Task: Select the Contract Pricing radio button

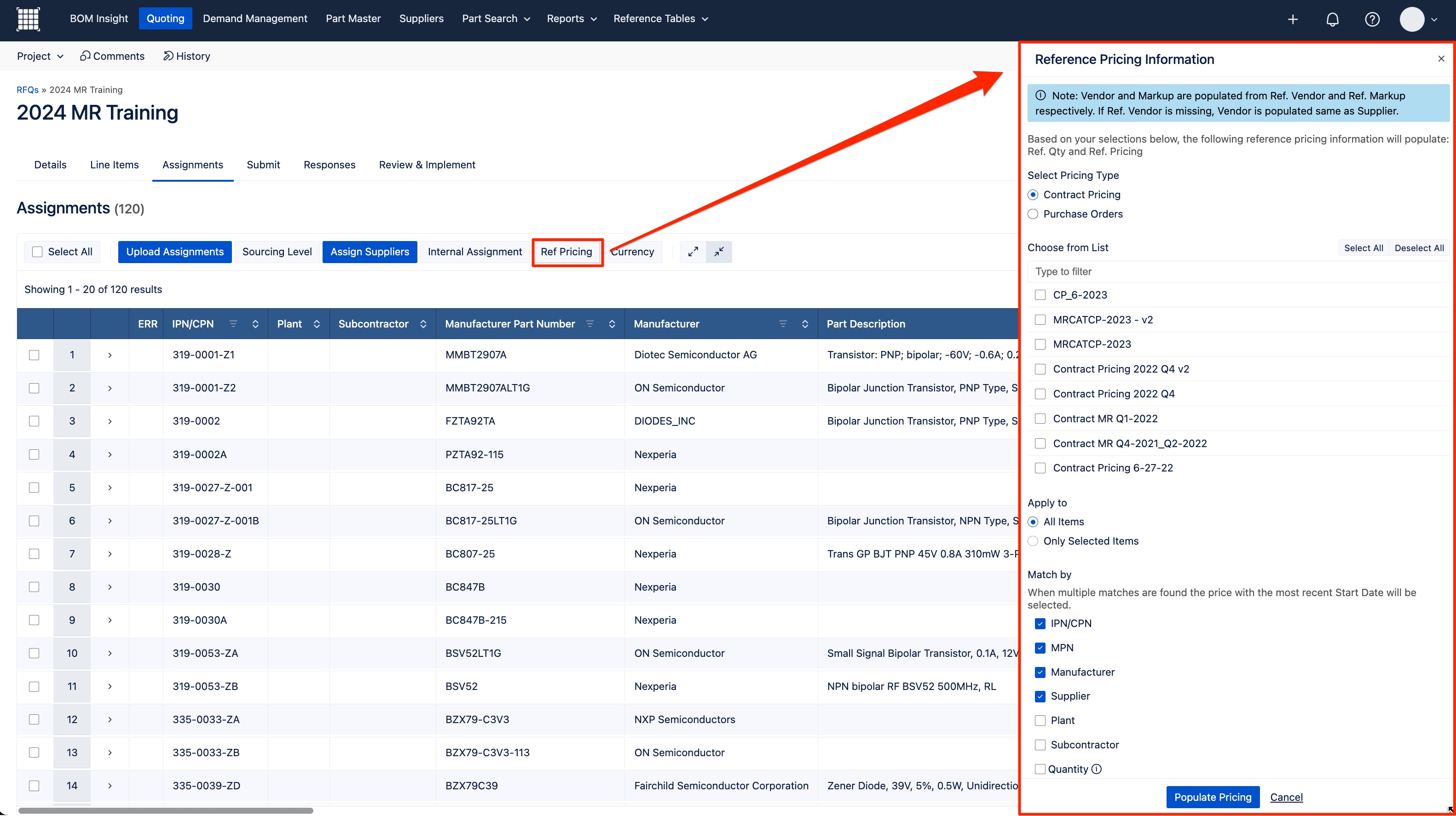Action: (1033, 195)
